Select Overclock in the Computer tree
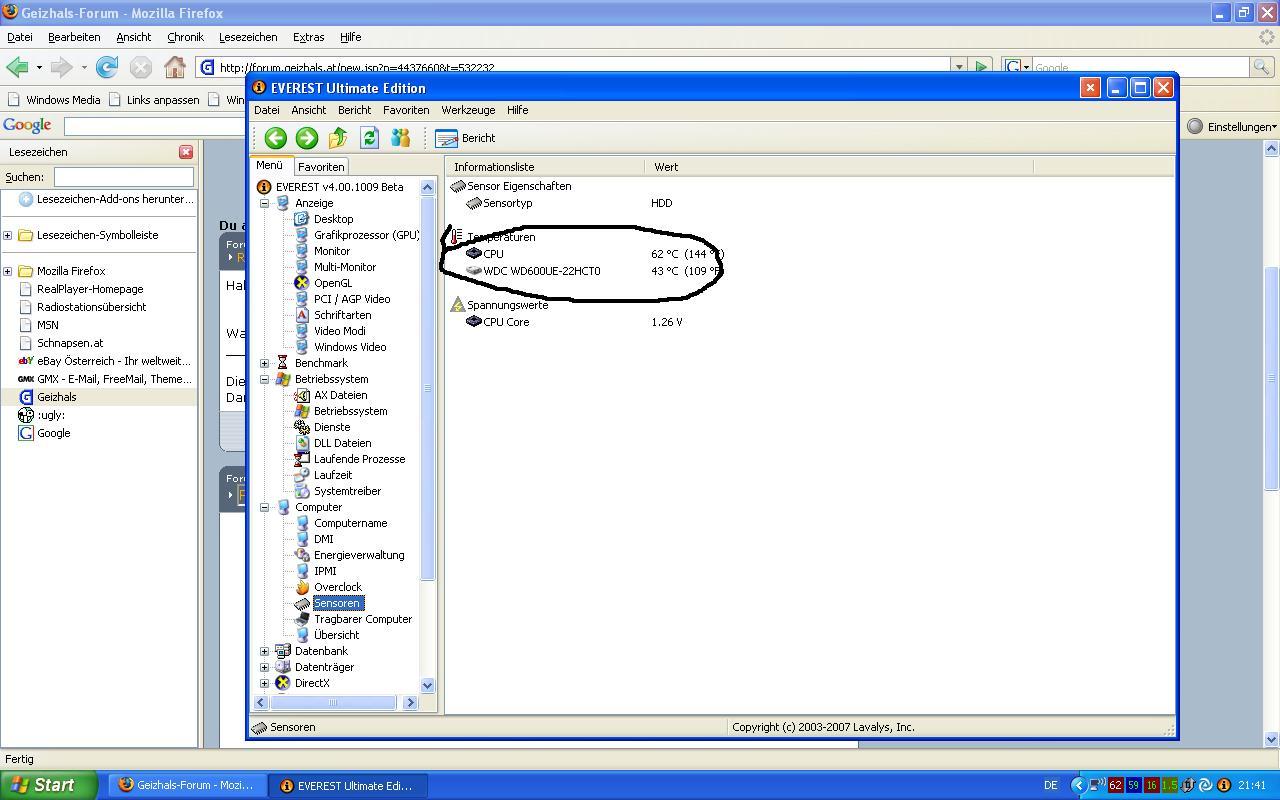This screenshot has width=1280, height=800. coord(337,587)
